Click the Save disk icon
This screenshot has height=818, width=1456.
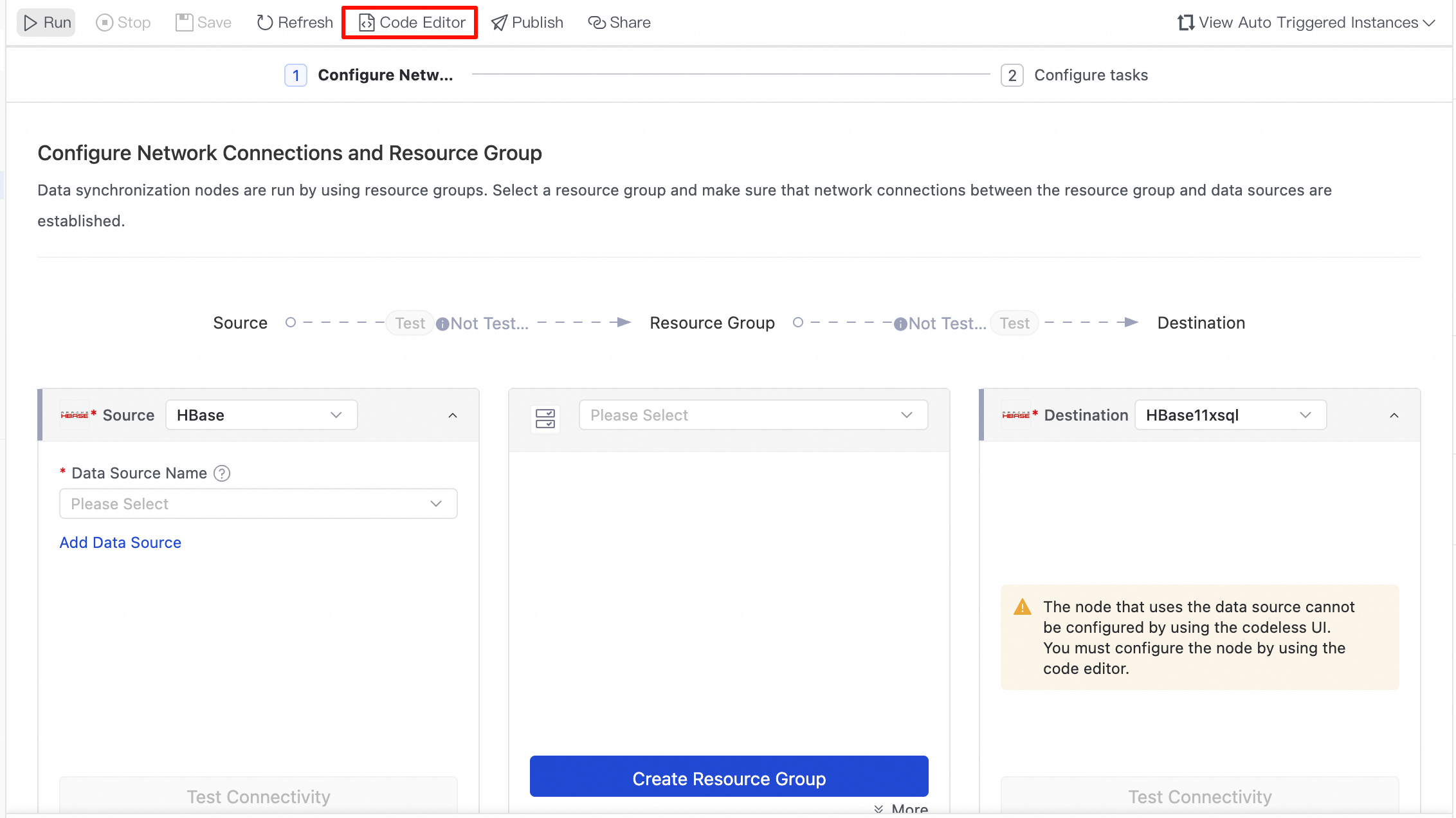point(184,23)
